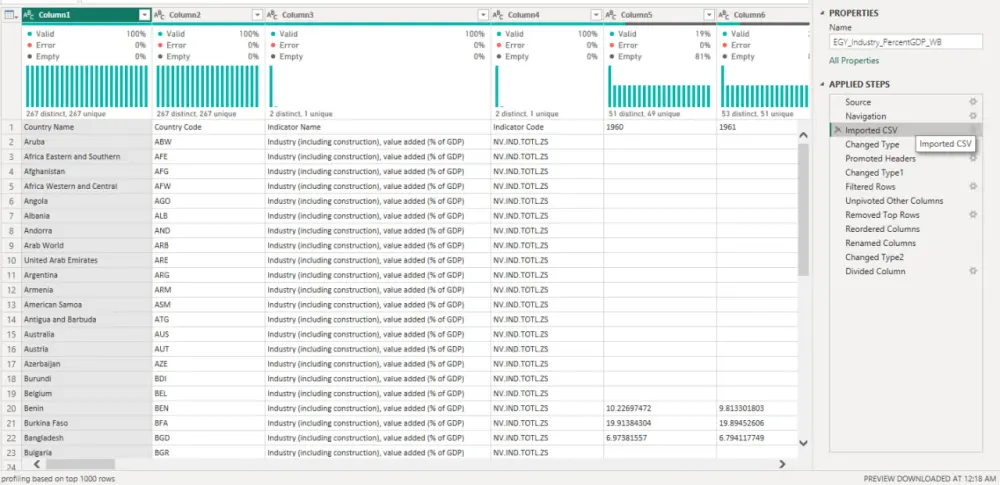Click the Column1 value distribution chart

click(86, 86)
